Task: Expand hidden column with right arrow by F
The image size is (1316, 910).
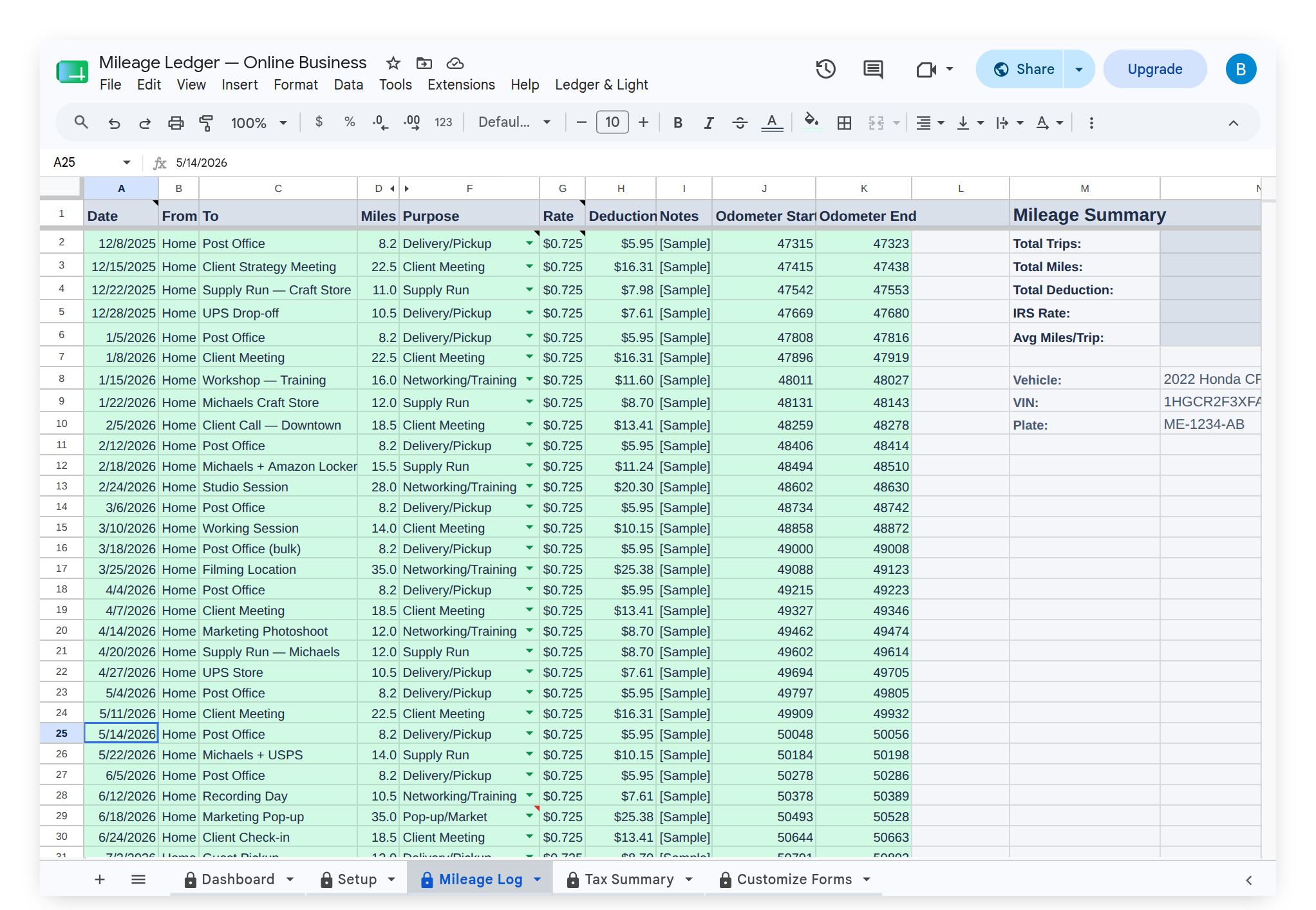Action: [x=407, y=189]
